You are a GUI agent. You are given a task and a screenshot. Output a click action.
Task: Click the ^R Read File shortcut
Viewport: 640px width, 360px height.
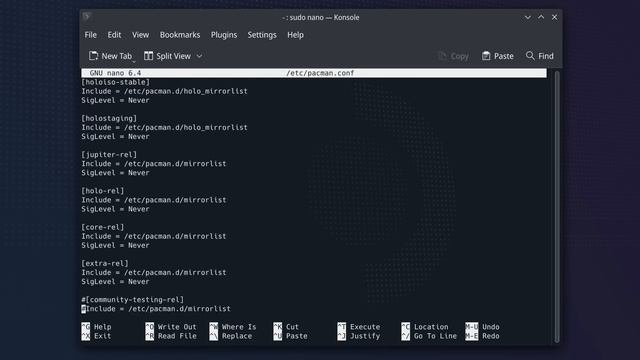point(171,336)
